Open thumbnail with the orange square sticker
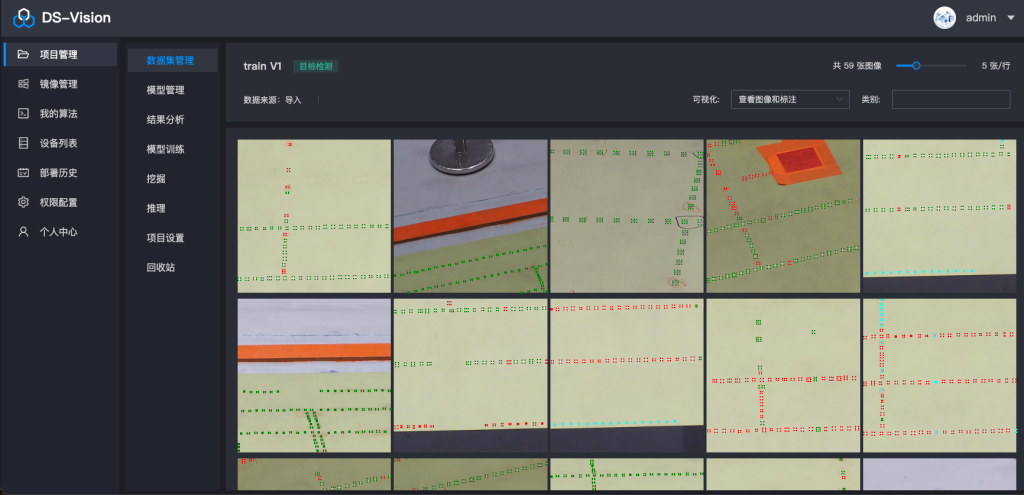This screenshot has width=1024, height=495. pos(783,216)
